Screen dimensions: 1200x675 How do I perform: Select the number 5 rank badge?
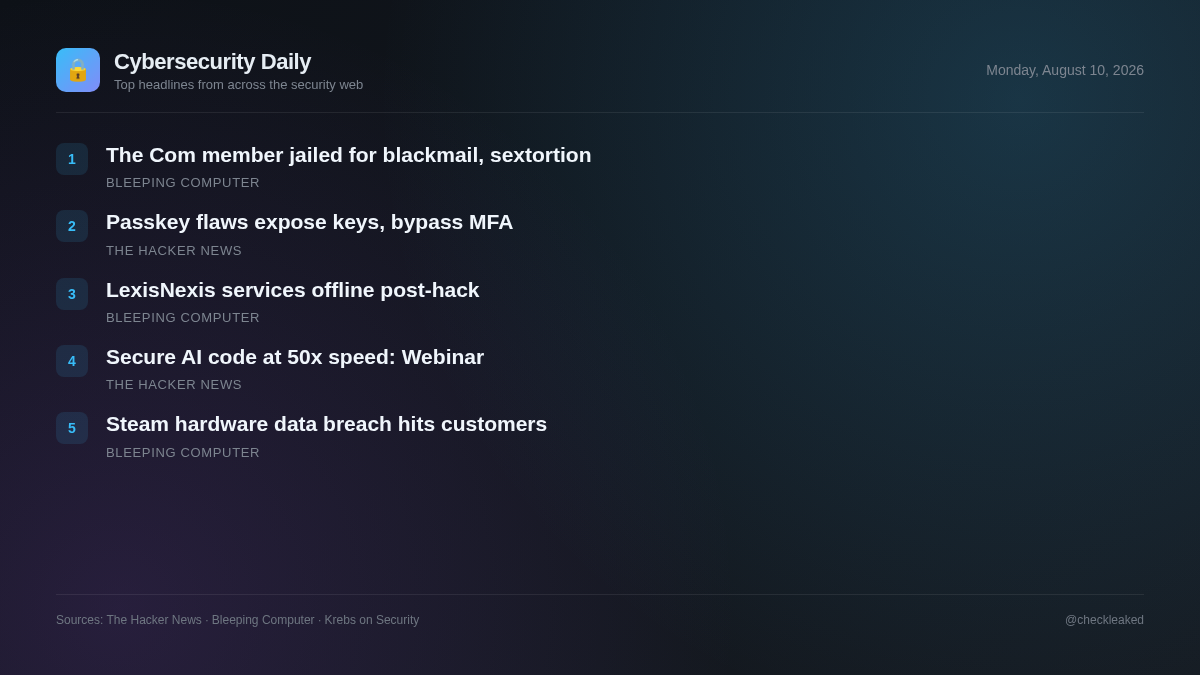pyautogui.click(x=72, y=428)
